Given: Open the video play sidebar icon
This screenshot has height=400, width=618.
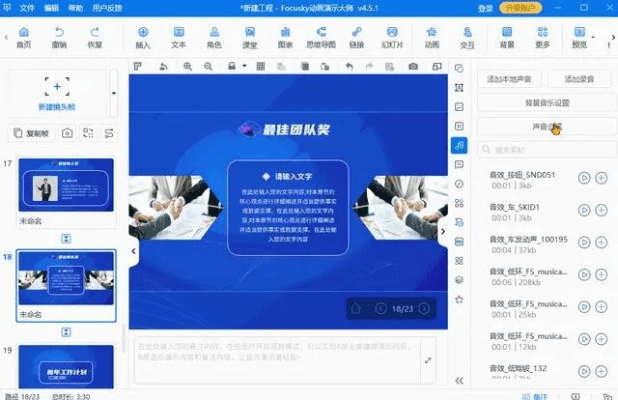Looking at the screenshot, I should coord(459,126).
